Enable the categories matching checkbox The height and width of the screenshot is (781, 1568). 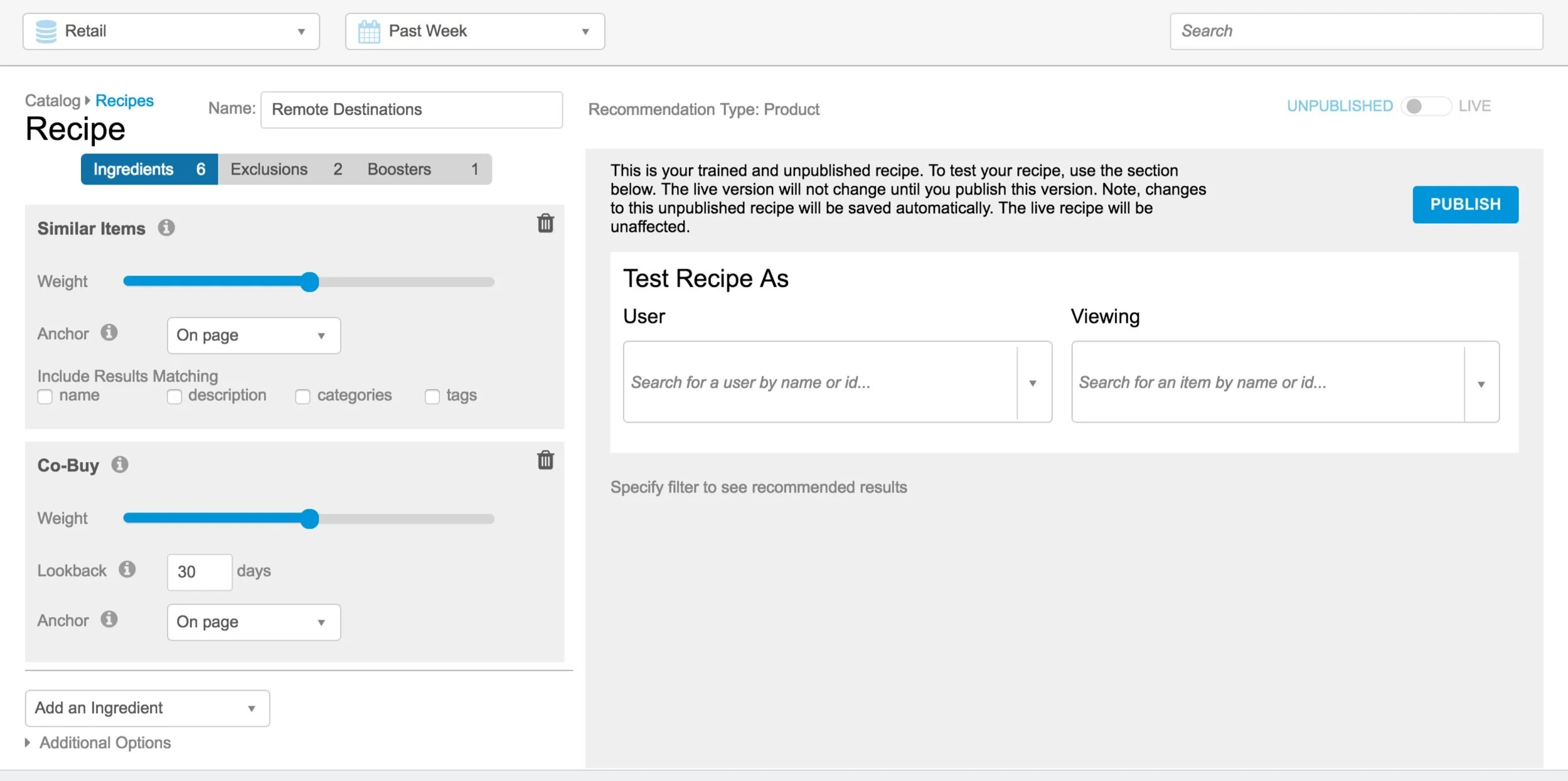pyautogui.click(x=302, y=397)
